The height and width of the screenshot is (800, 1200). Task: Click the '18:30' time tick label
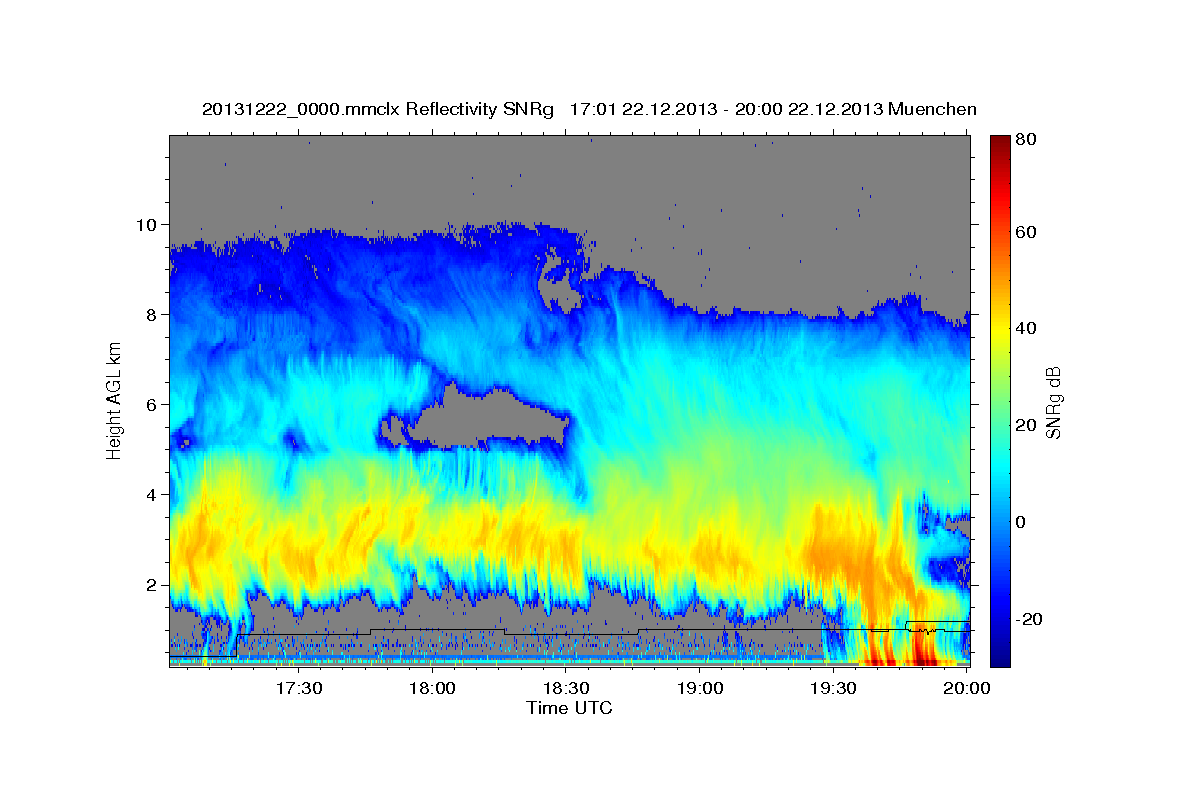(x=566, y=689)
